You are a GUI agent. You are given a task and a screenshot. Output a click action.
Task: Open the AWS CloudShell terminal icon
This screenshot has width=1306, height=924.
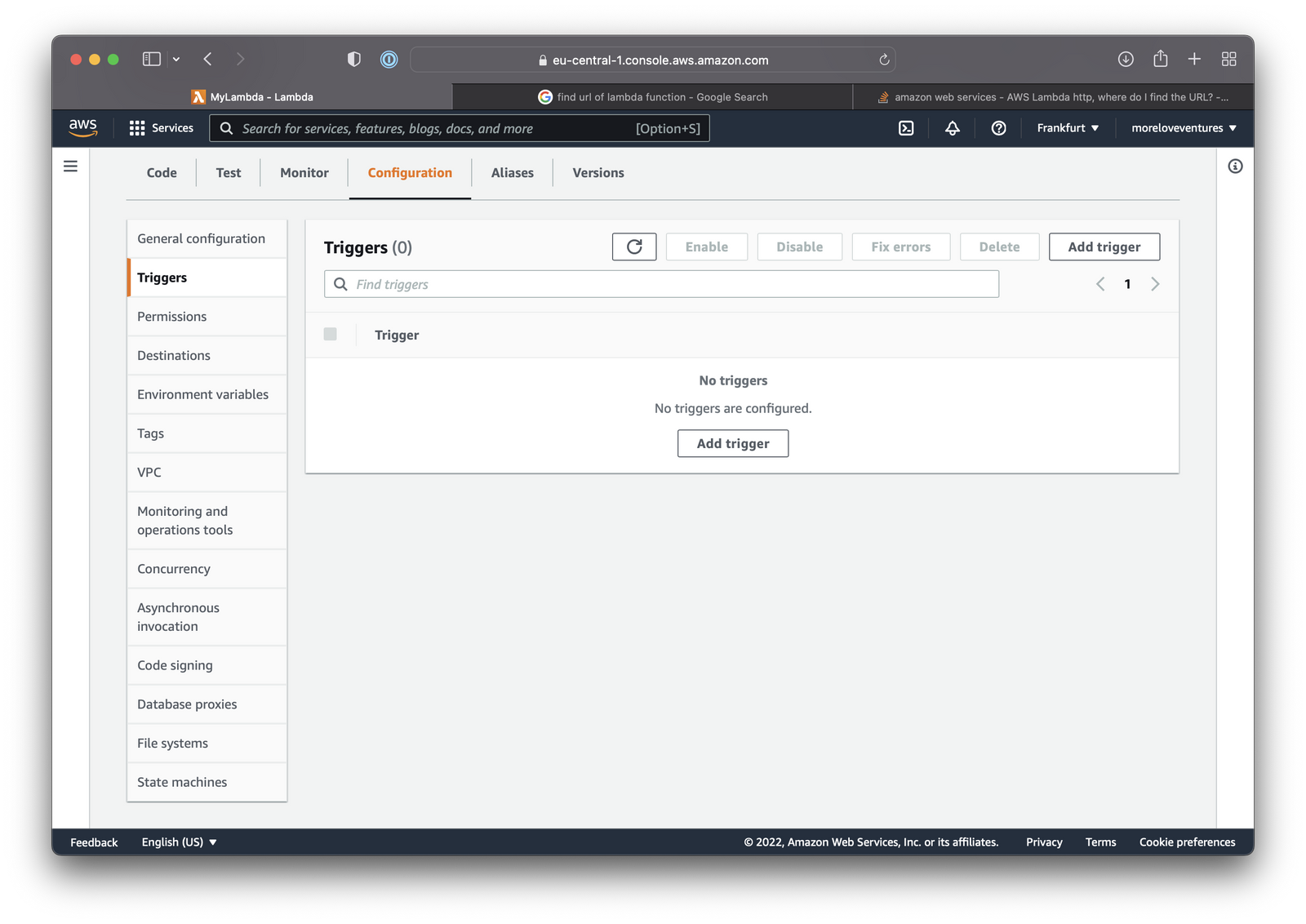pyautogui.click(x=906, y=128)
